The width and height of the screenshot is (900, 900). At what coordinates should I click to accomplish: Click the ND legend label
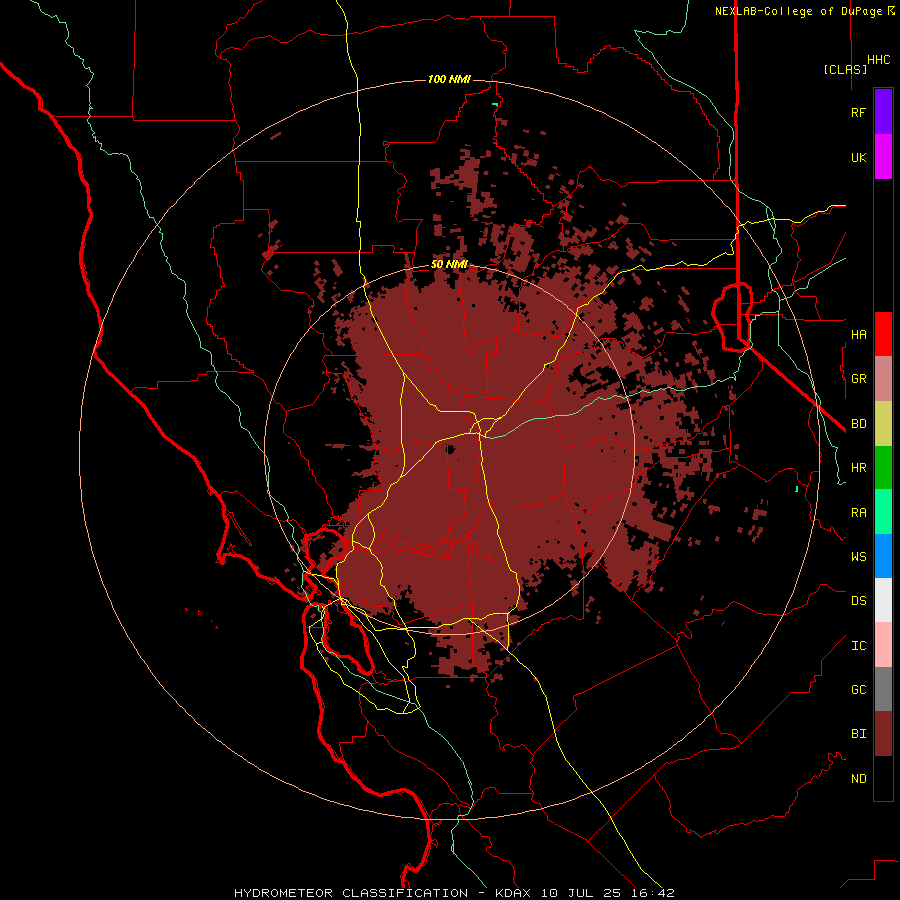click(858, 779)
